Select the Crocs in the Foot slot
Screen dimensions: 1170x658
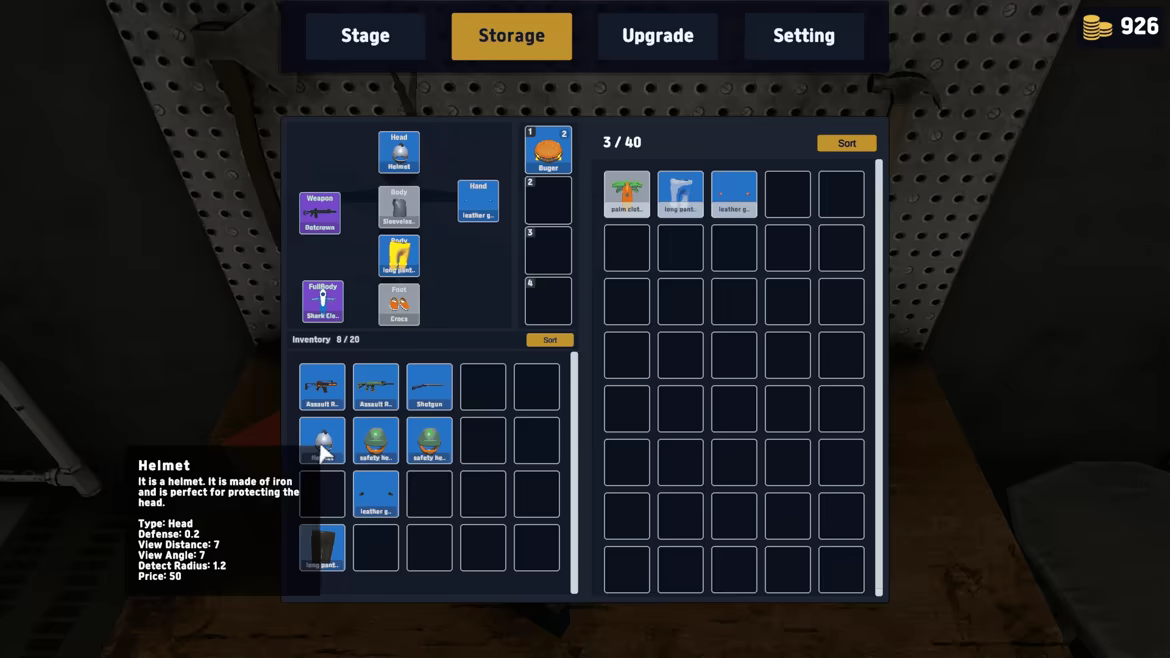coord(398,304)
